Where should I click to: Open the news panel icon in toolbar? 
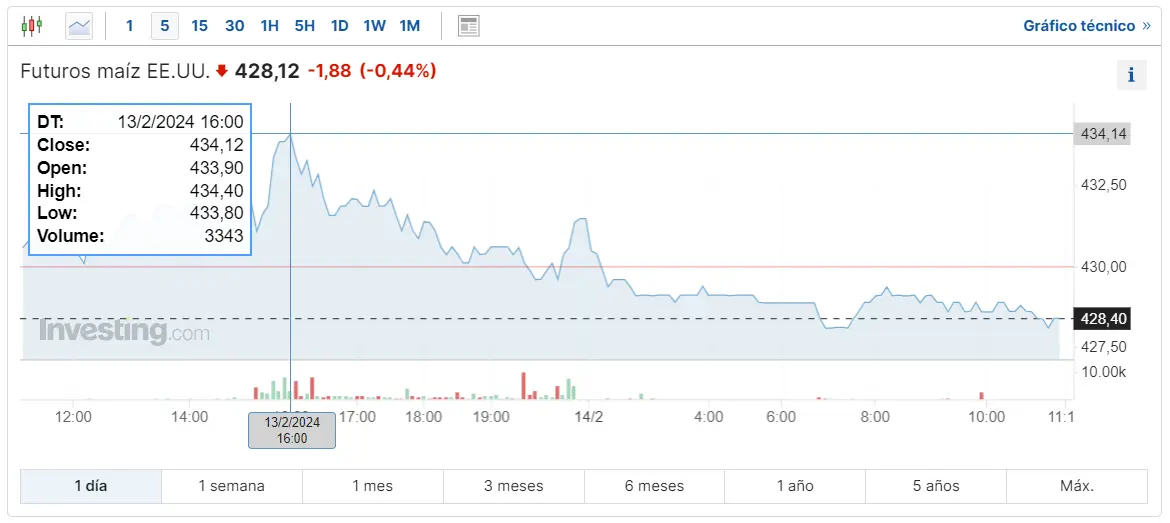click(x=468, y=26)
